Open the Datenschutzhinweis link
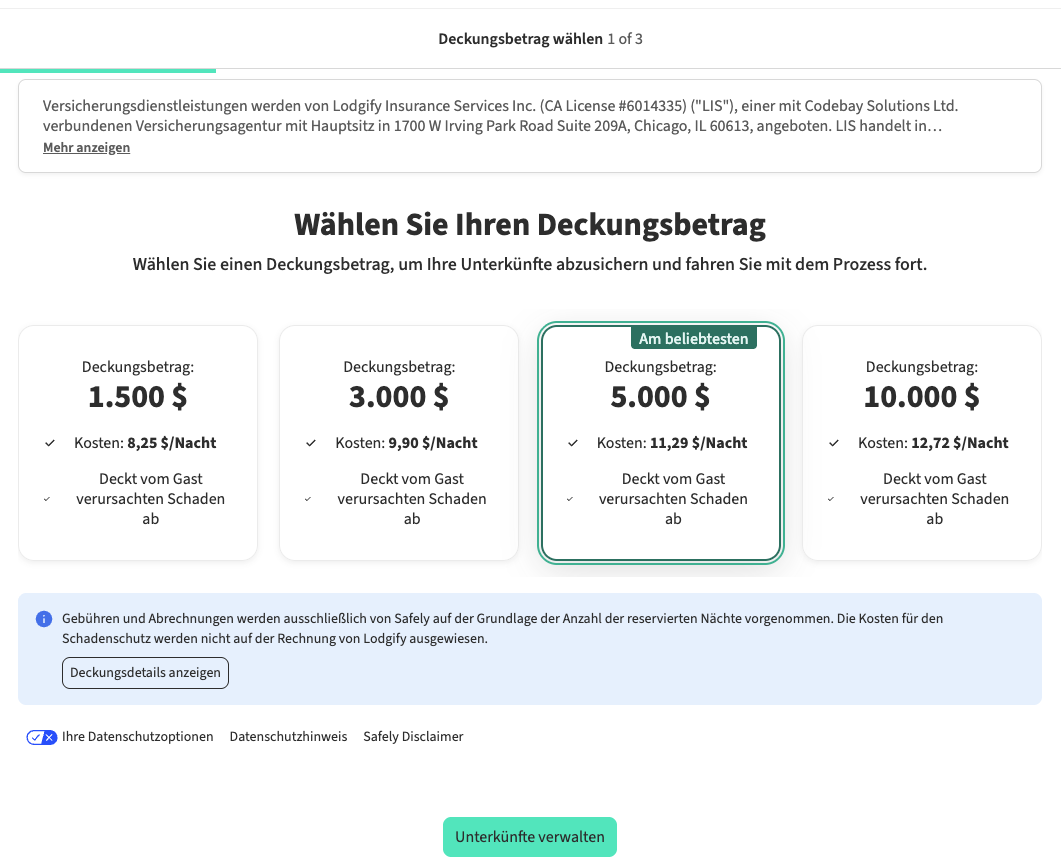Image resolution: width=1061 pixels, height=868 pixels. [x=288, y=737]
